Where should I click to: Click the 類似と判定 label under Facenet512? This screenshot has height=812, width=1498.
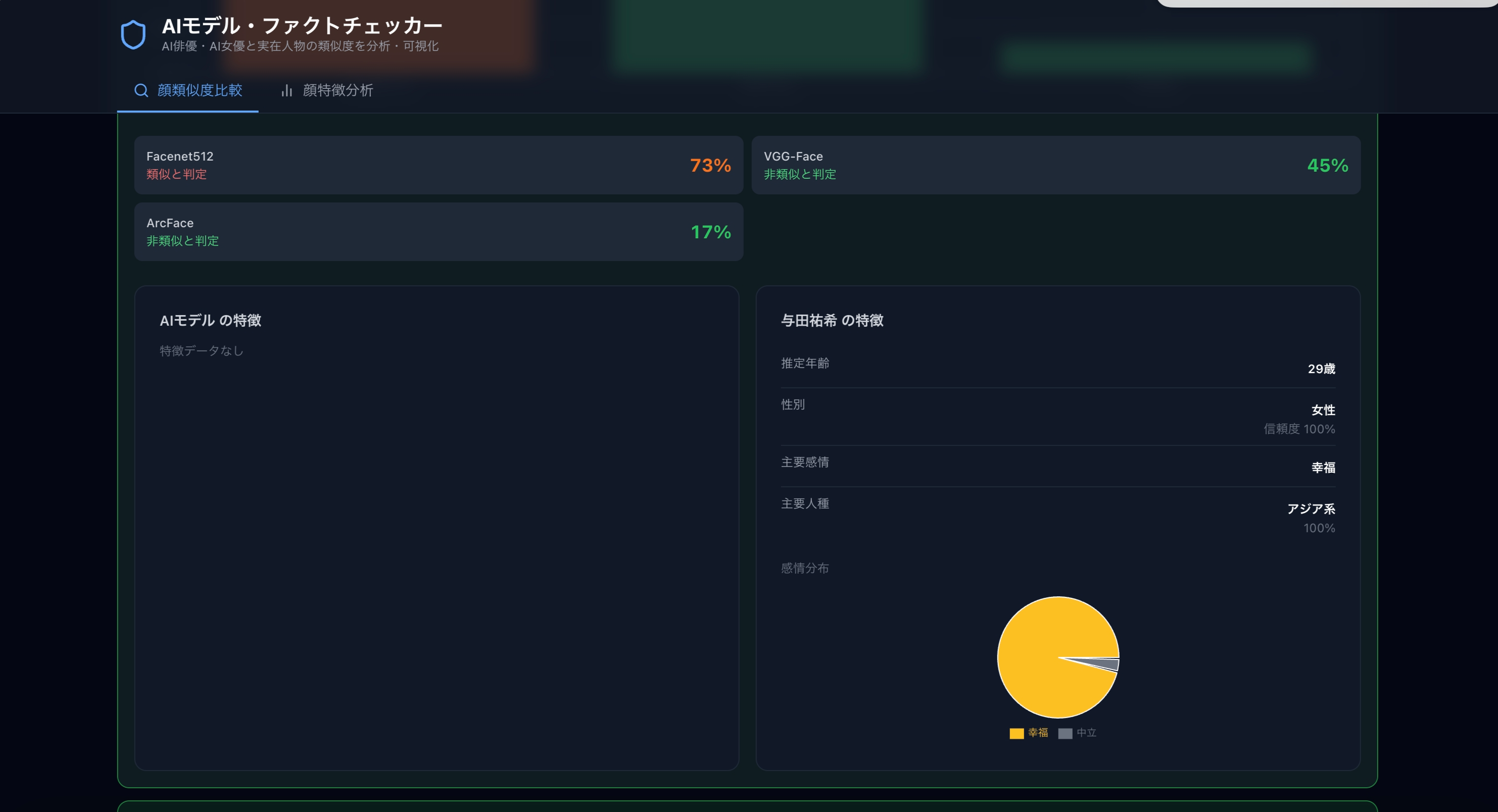click(x=176, y=174)
